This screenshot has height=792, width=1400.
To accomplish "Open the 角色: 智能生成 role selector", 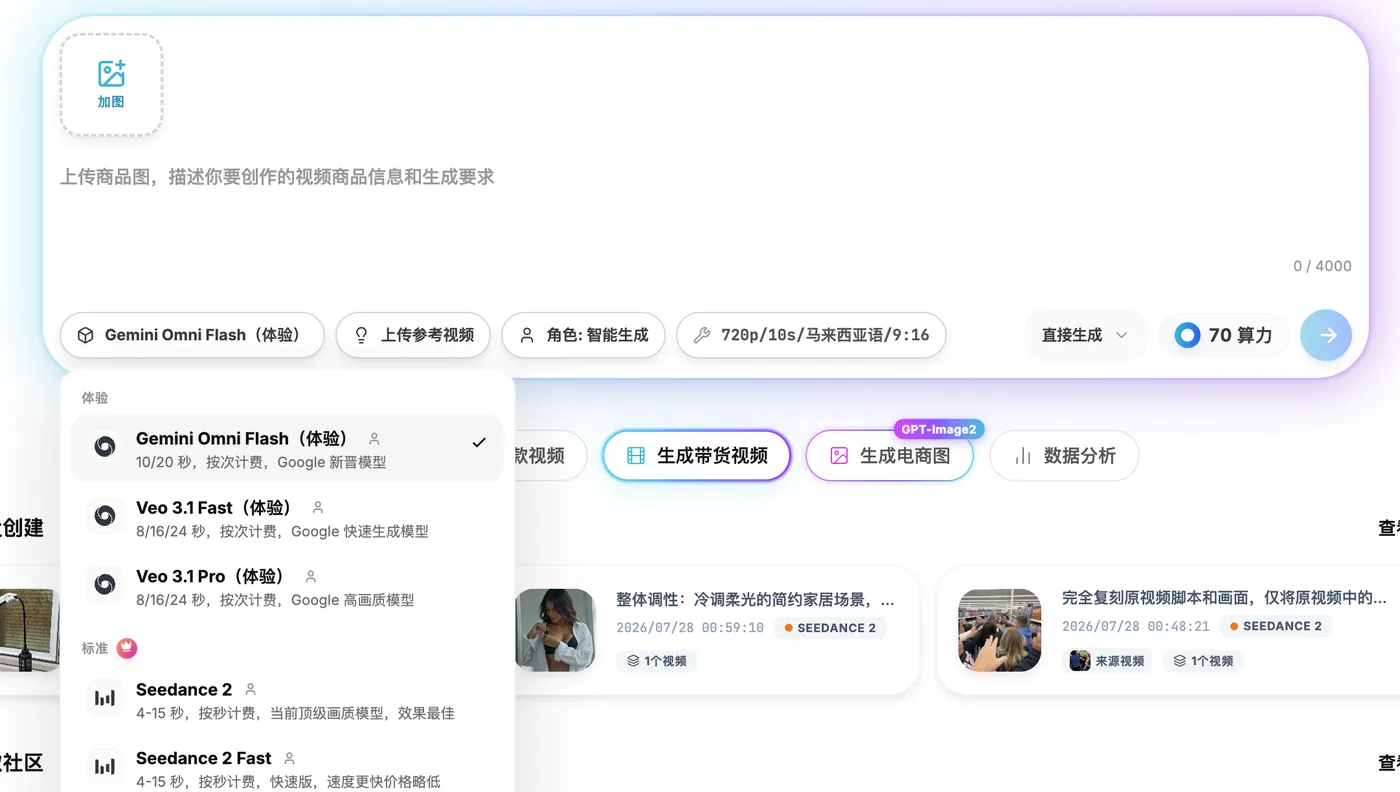I will pos(583,335).
